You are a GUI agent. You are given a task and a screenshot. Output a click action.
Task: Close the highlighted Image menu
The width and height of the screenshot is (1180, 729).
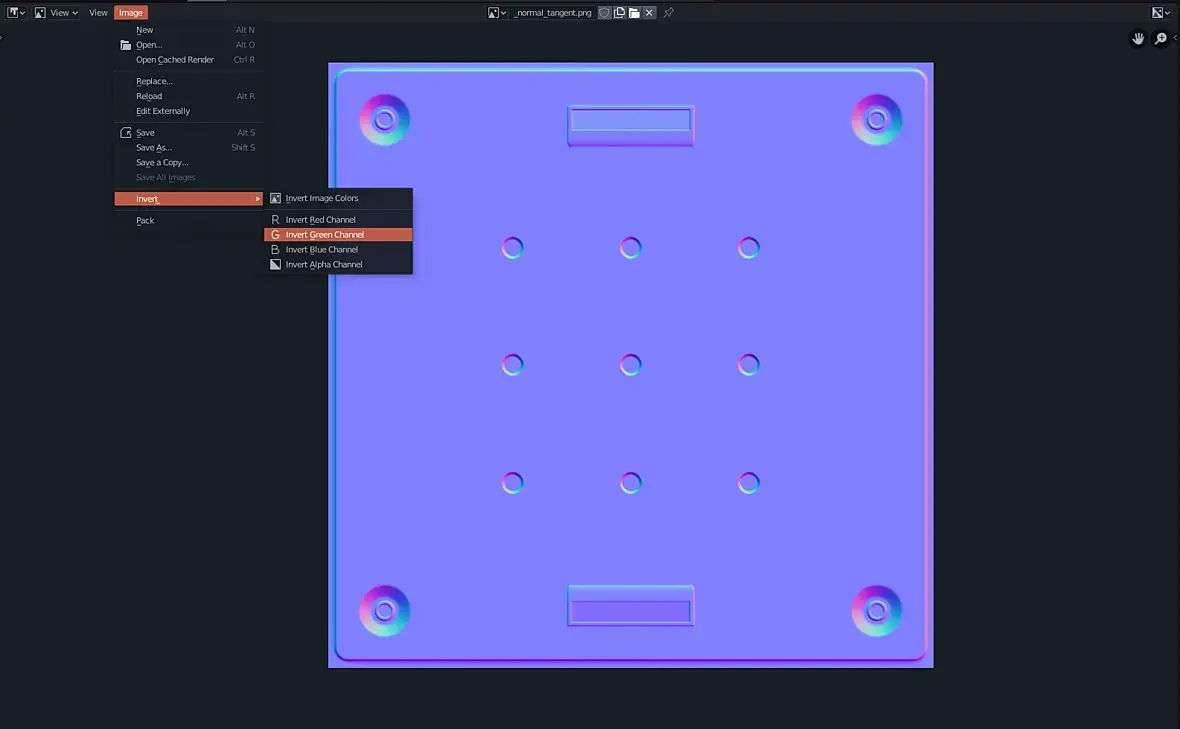point(130,13)
